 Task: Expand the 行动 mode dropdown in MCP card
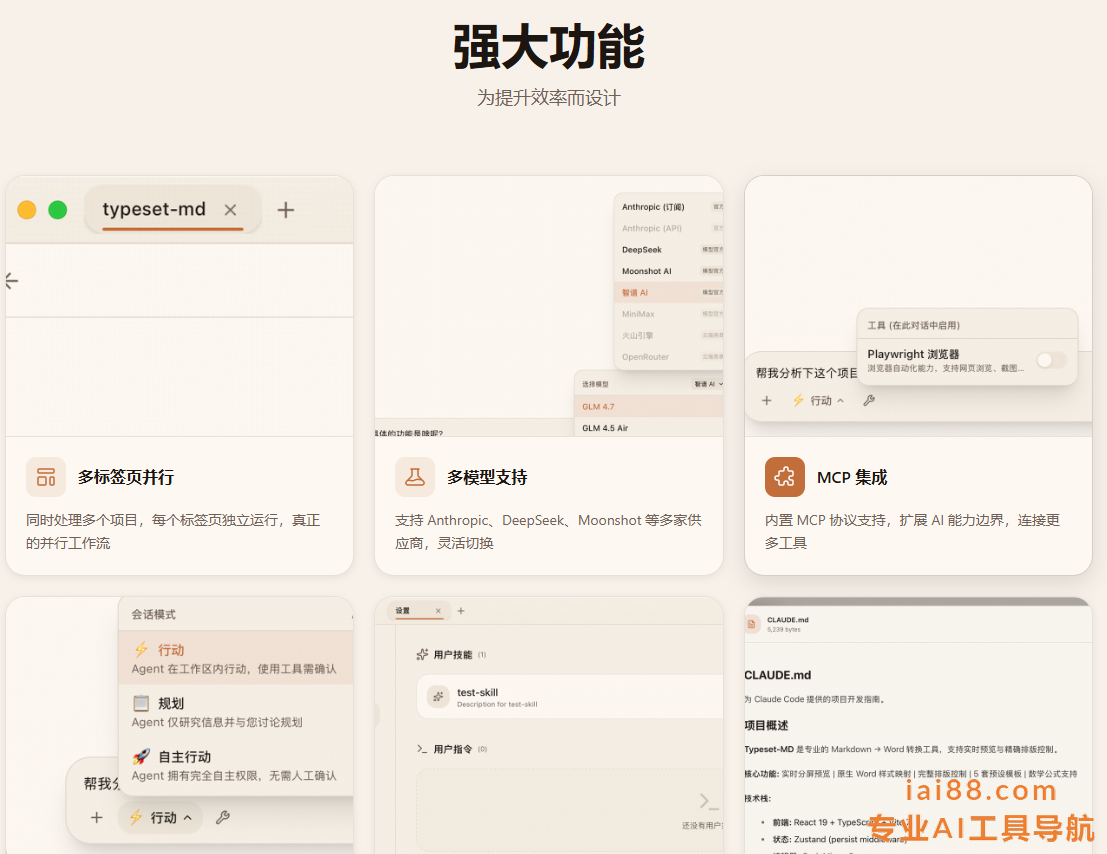coord(818,400)
